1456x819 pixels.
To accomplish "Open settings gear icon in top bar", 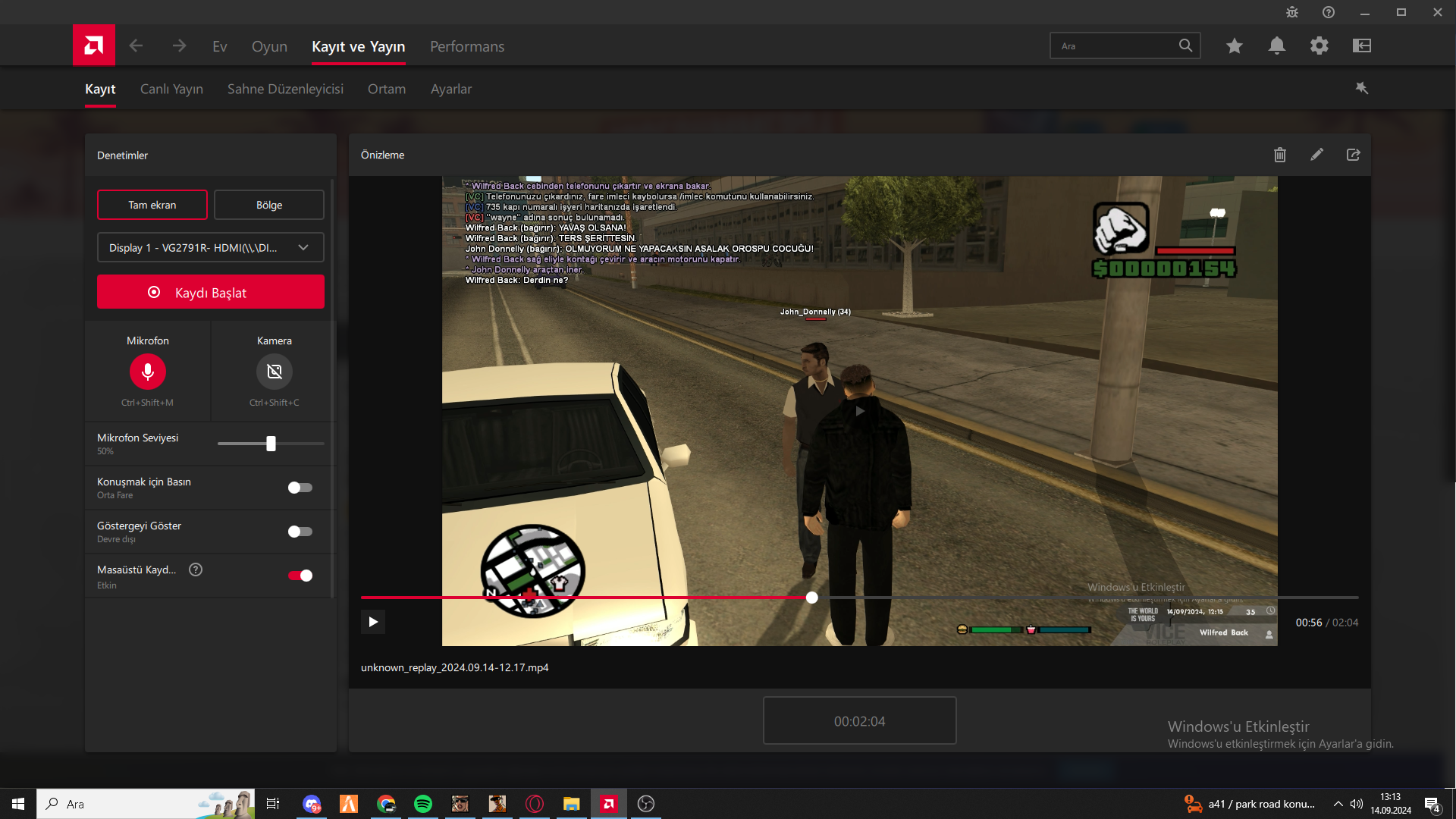I will [x=1319, y=46].
